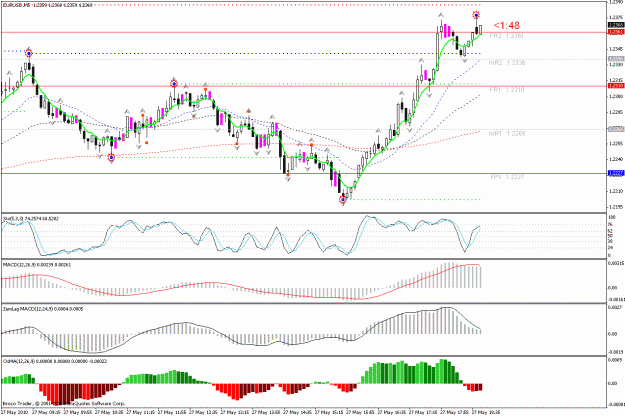This screenshot has height=416, width=625.
Task: Click the red 1.2361 price tag on axis
Action: point(616,32)
